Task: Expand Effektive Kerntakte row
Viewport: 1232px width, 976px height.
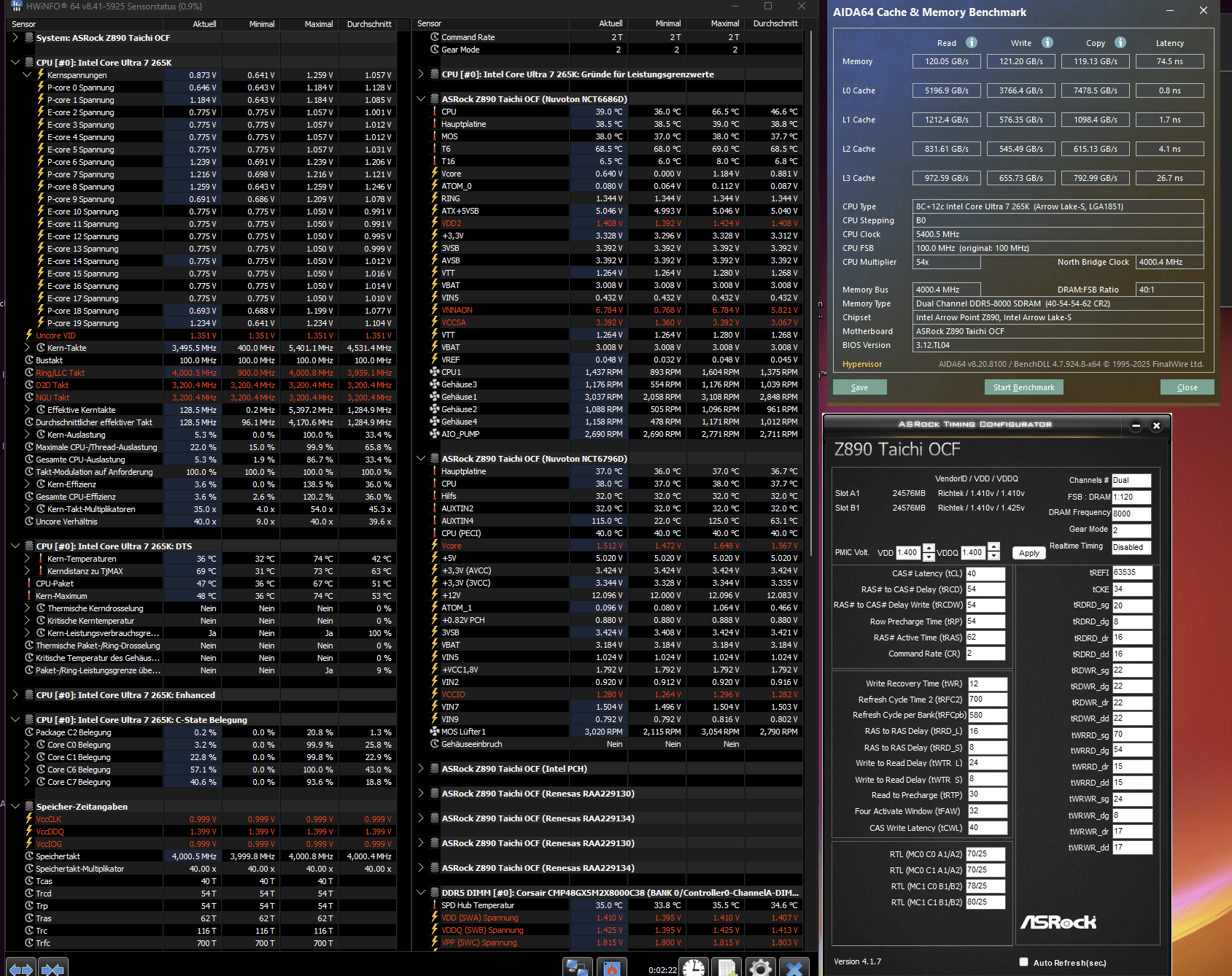Action: click(27, 410)
